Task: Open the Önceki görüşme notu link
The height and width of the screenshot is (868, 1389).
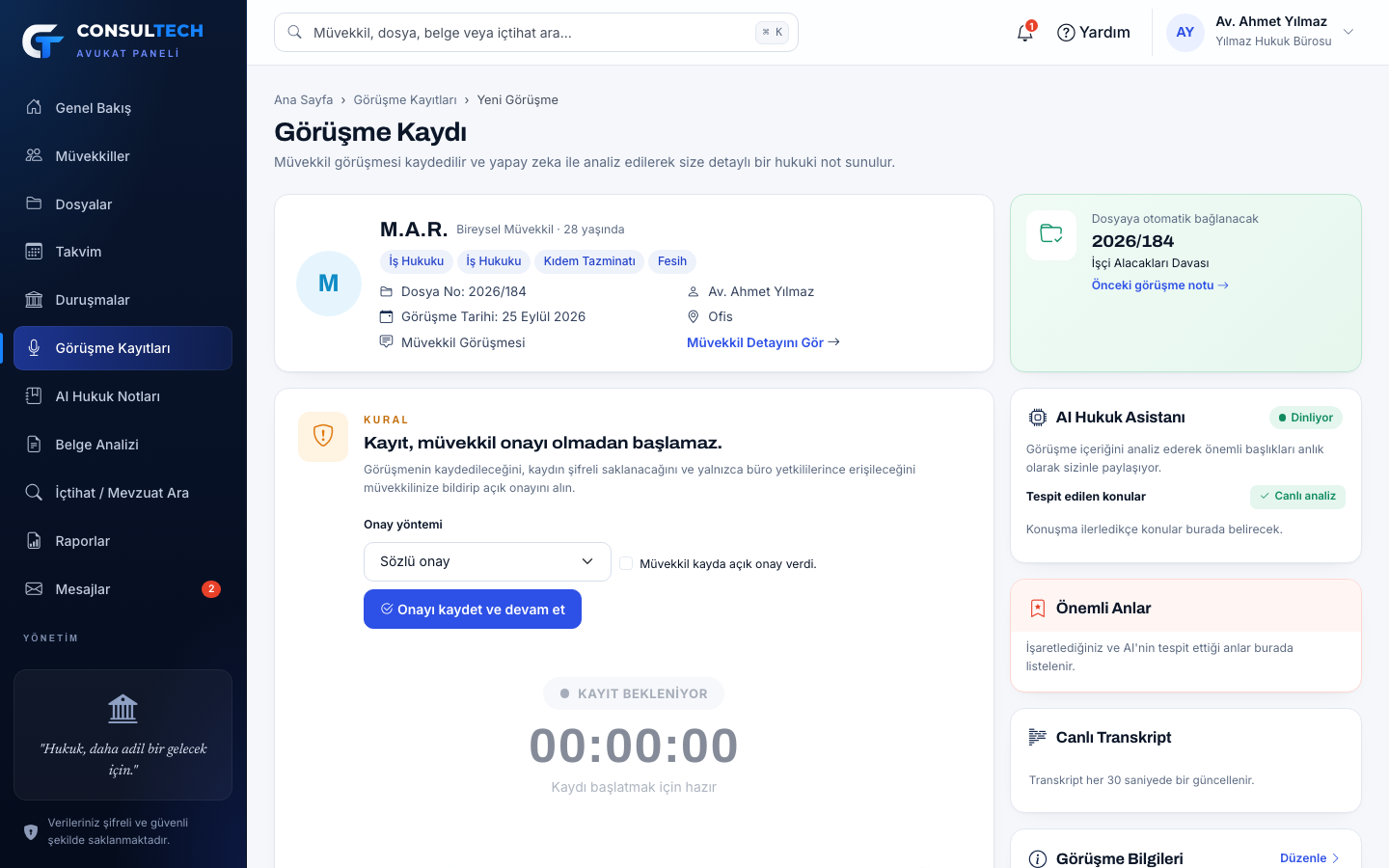Action: [1159, 285]
